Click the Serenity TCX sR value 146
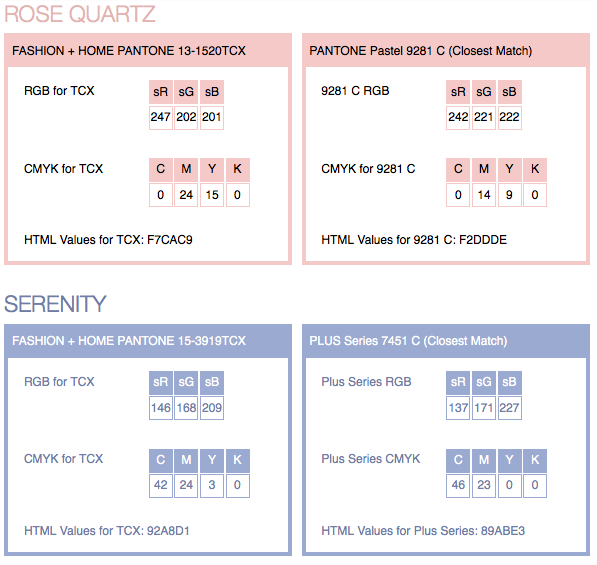 [x=161, y=408]
